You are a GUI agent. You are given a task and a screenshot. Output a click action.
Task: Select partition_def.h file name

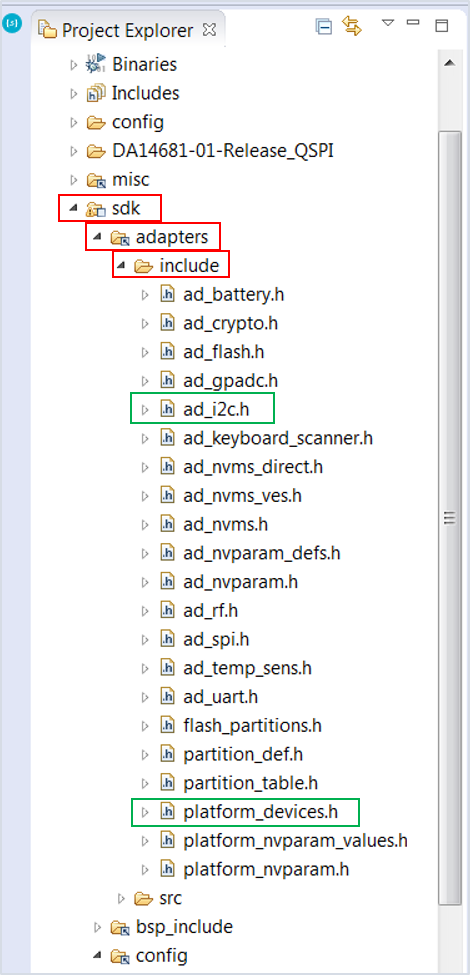coord(243,755)
